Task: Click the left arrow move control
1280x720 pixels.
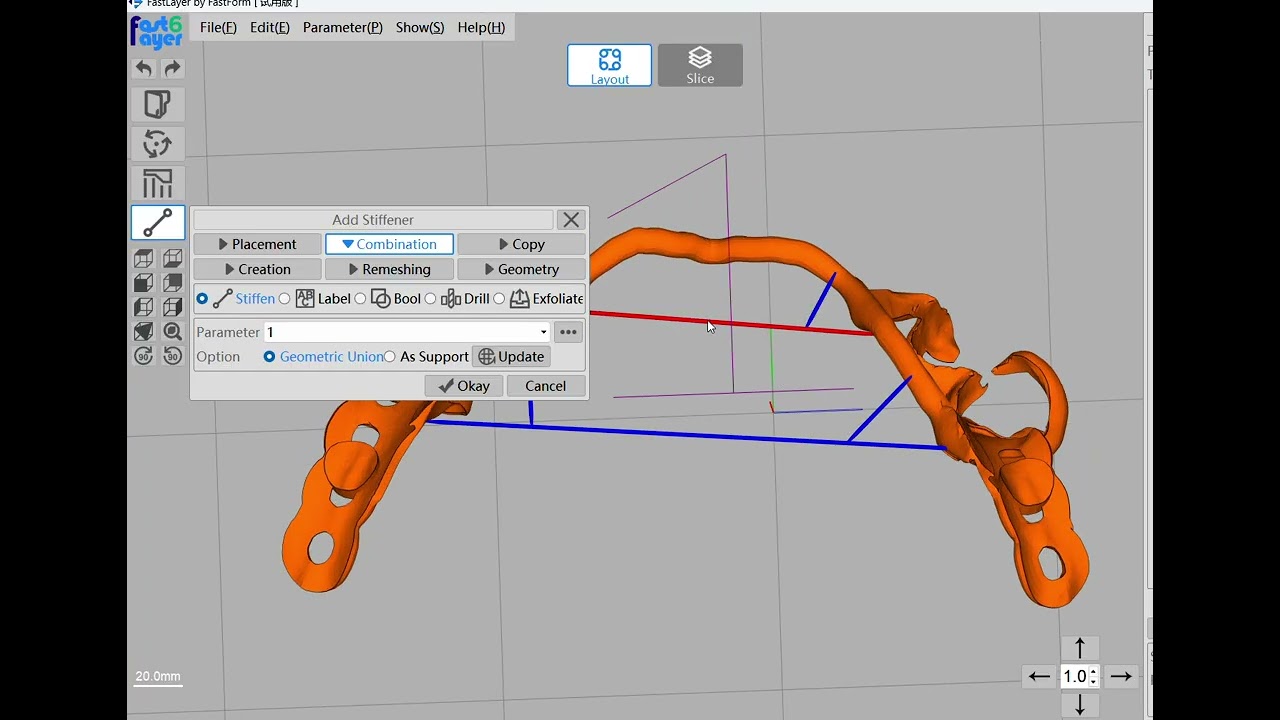Action: (x=1040, y=677)
